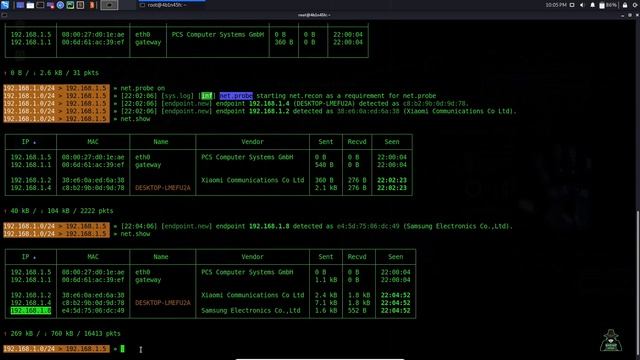This screenshot has height=360, width=640.
Task: Click the green 'inf' log level tag
Action: [207, 96]
